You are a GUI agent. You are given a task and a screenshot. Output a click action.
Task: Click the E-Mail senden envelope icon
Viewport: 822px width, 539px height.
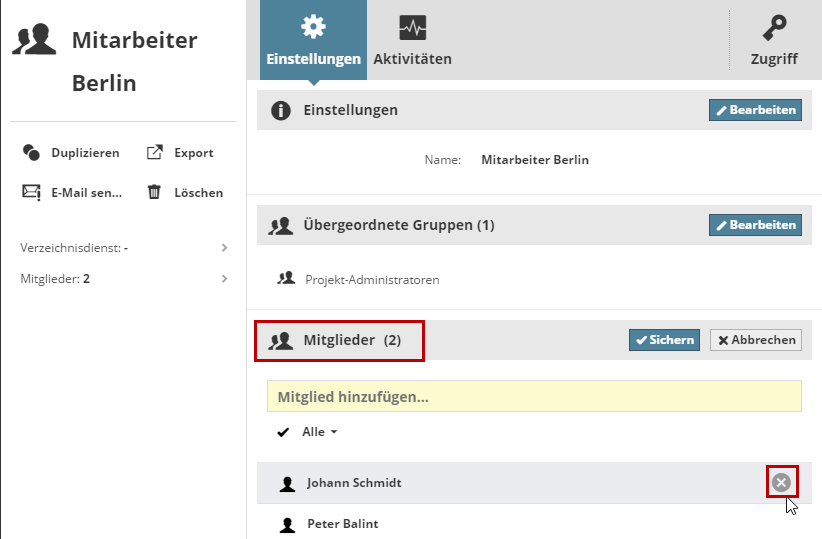(x=31, y=193)
